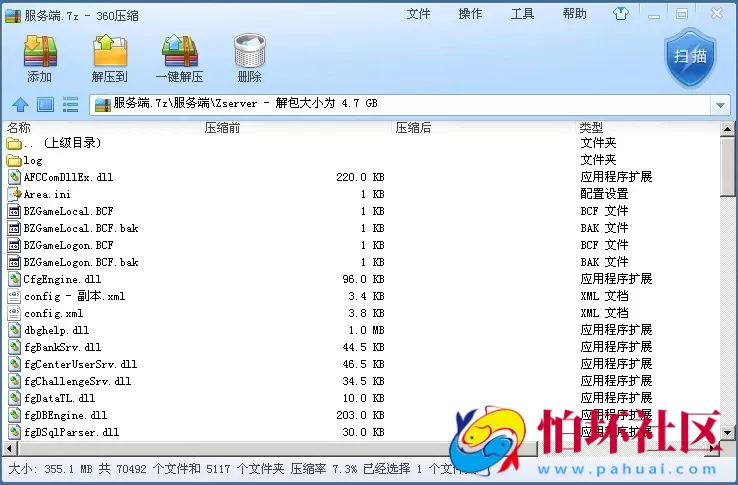The width and height of the screenshot is (738, 485).
Task: Click the AFCComDllEx.dll file icon
Action: click(15, 178)
